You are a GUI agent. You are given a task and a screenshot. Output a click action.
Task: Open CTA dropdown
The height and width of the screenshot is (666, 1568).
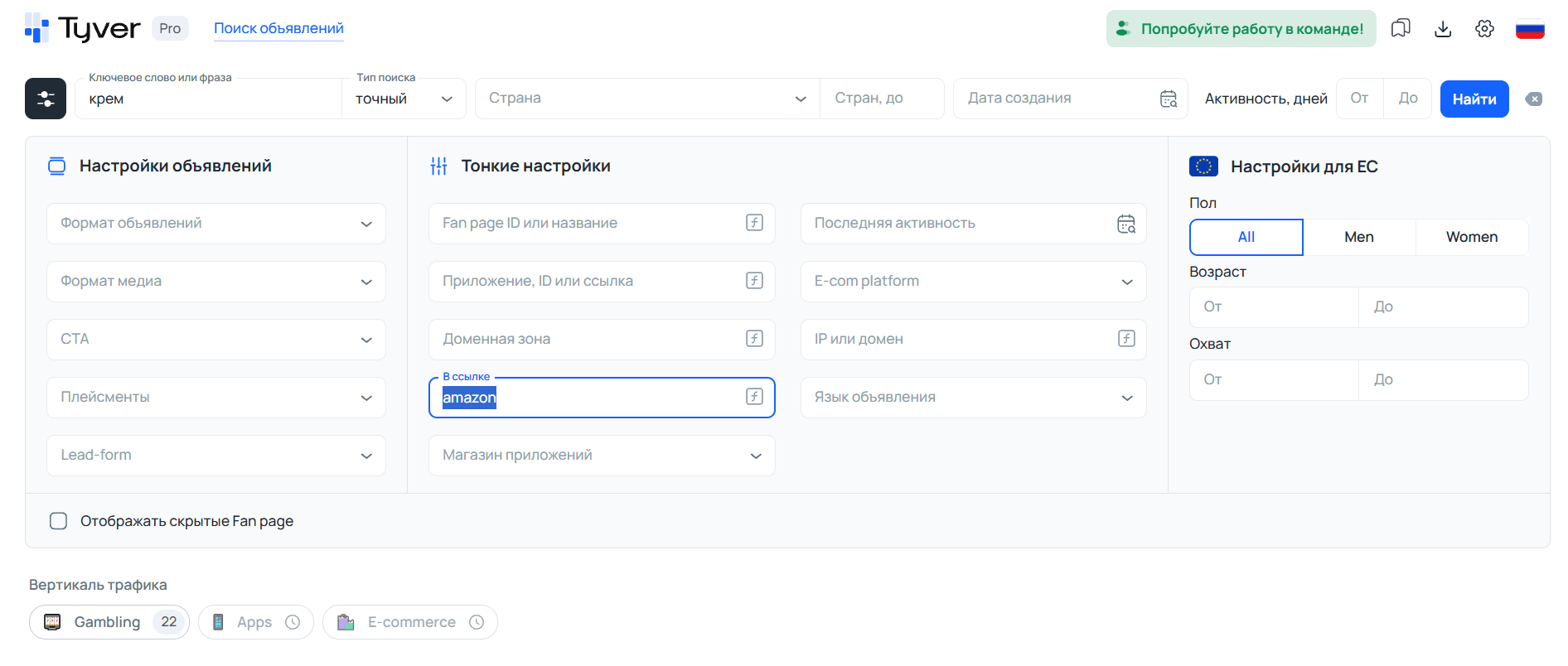coord(216,340)
